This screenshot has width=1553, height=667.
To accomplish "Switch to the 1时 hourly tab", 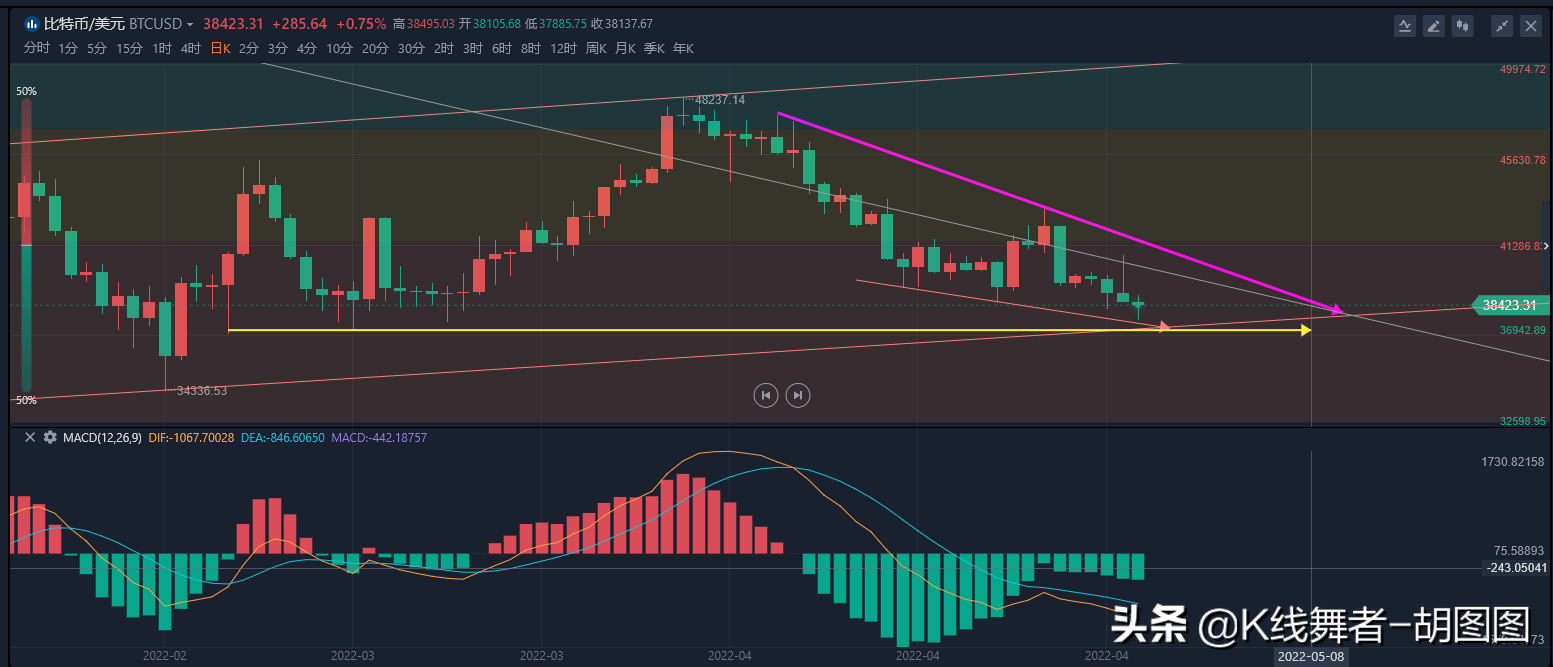I will (160, 47).
